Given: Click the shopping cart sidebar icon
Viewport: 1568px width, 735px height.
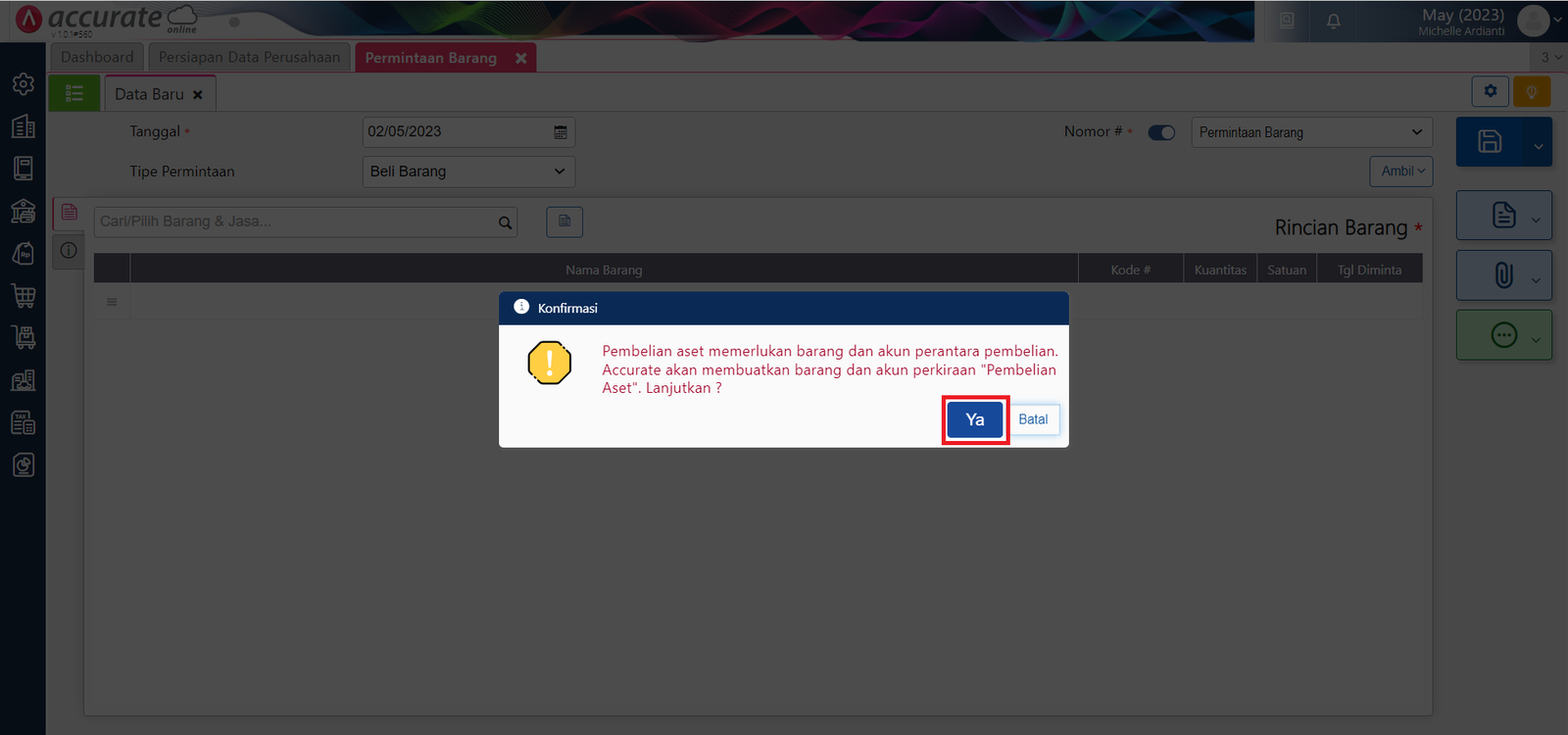Looking at the screenshot, I should [24, 295].
